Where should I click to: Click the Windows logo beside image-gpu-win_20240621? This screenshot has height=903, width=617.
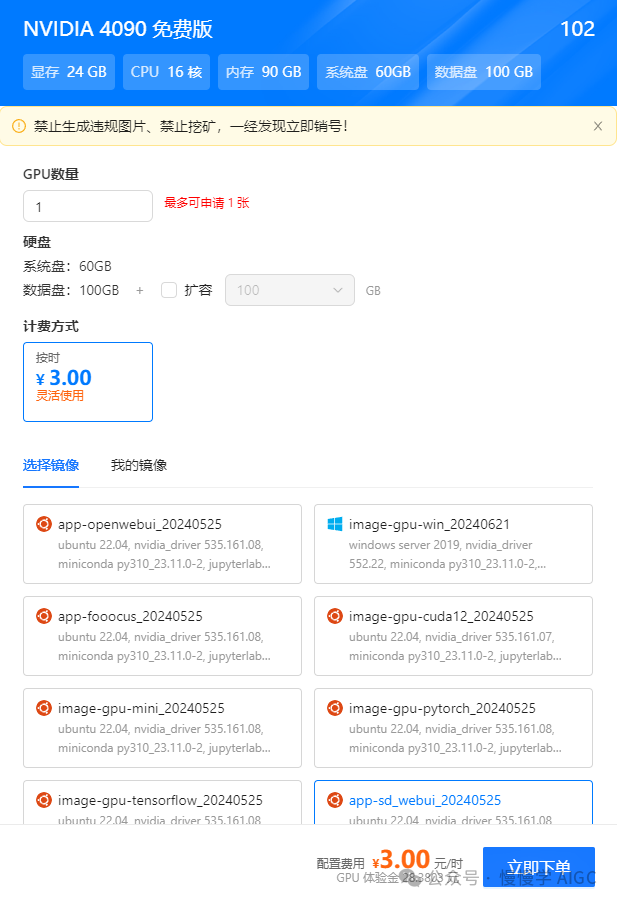pos(335,524)
